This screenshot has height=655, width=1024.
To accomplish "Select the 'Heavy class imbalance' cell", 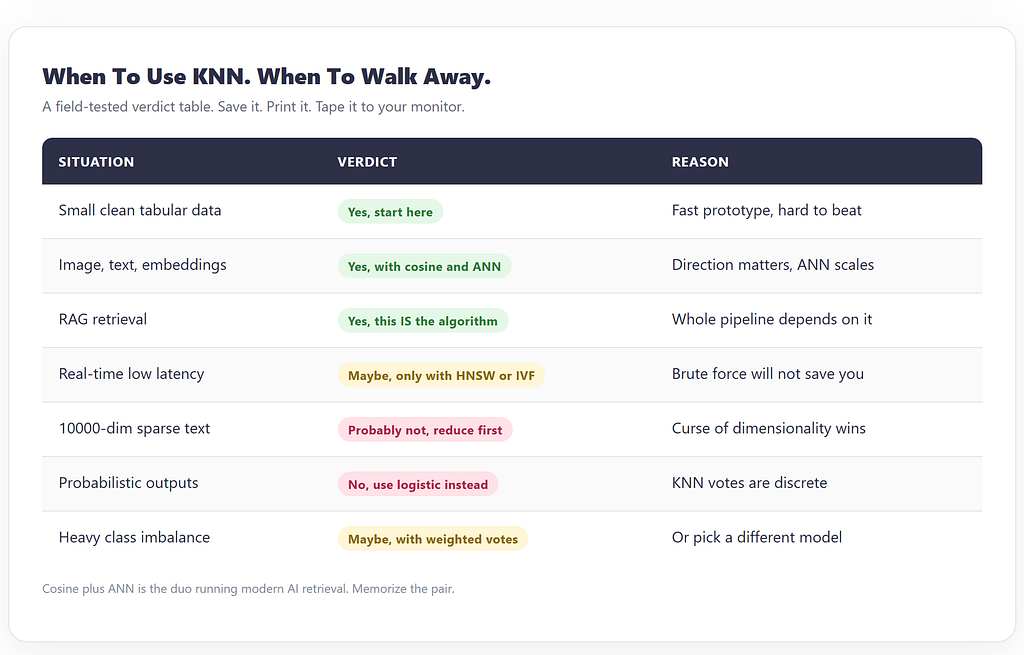I will (x=134, y=537).
